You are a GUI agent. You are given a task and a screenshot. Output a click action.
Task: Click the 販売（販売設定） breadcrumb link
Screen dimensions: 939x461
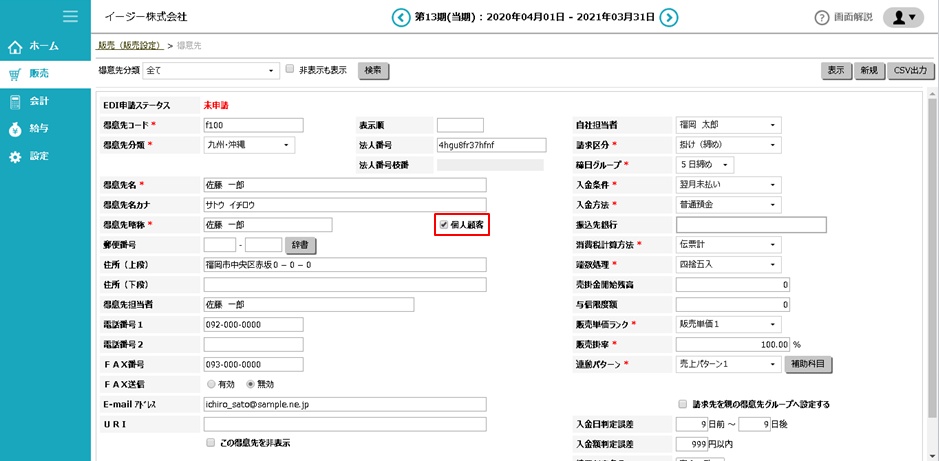point(130,46)
